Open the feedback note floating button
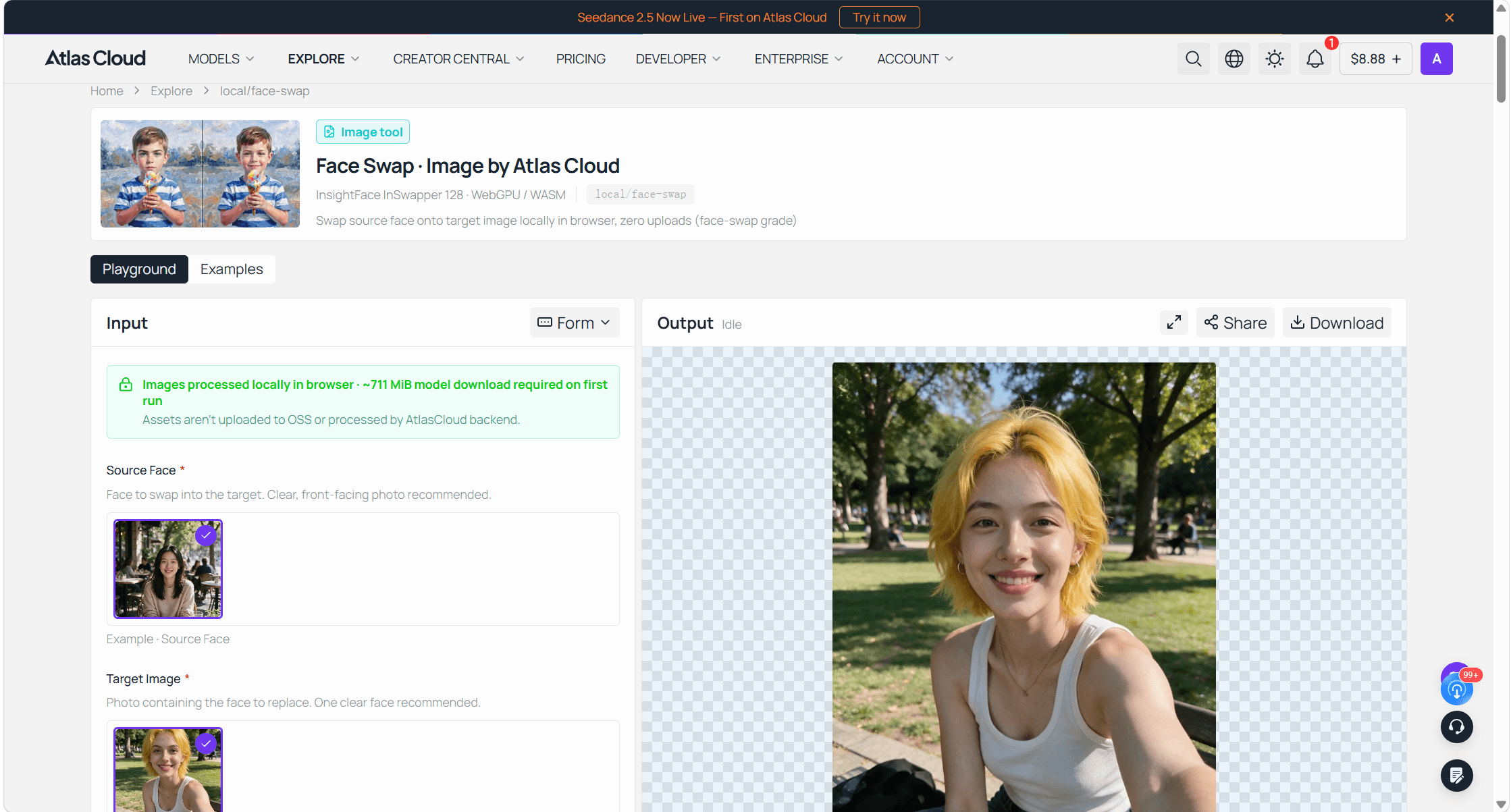This screenshot has height=812, width=1511. point(1456,776)
